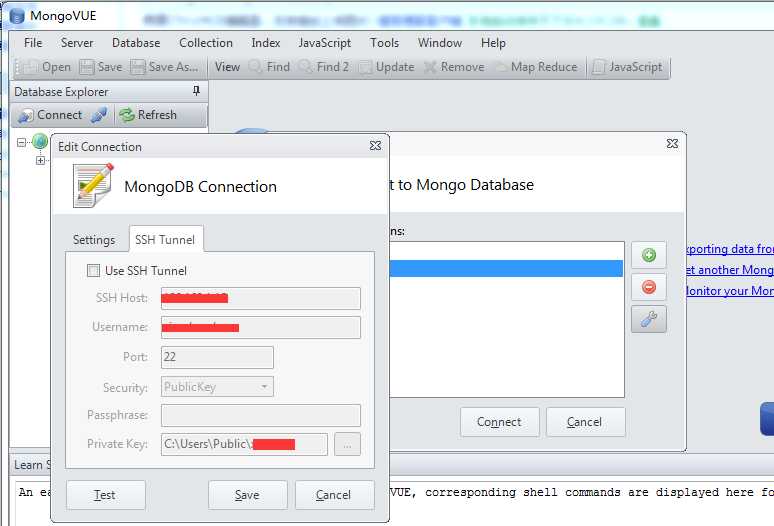Open the Database menu
Viewport: 774px width, 526px height.
point(136,43)
